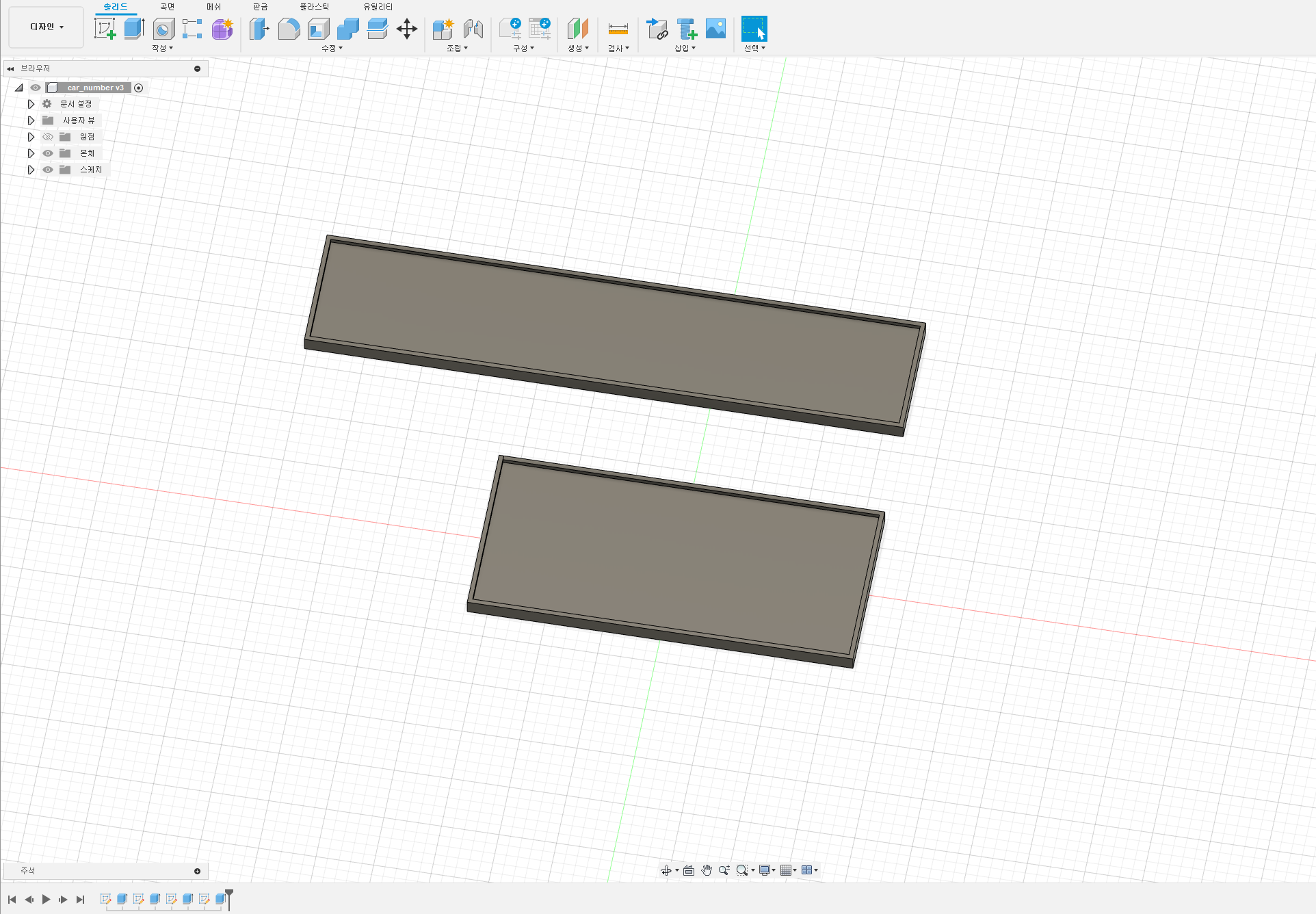The height and width of the screenshot is (914, 1316).
Task: Expand the 문서 설정 node
Action: pyautogui.click(x=31, y=104)
